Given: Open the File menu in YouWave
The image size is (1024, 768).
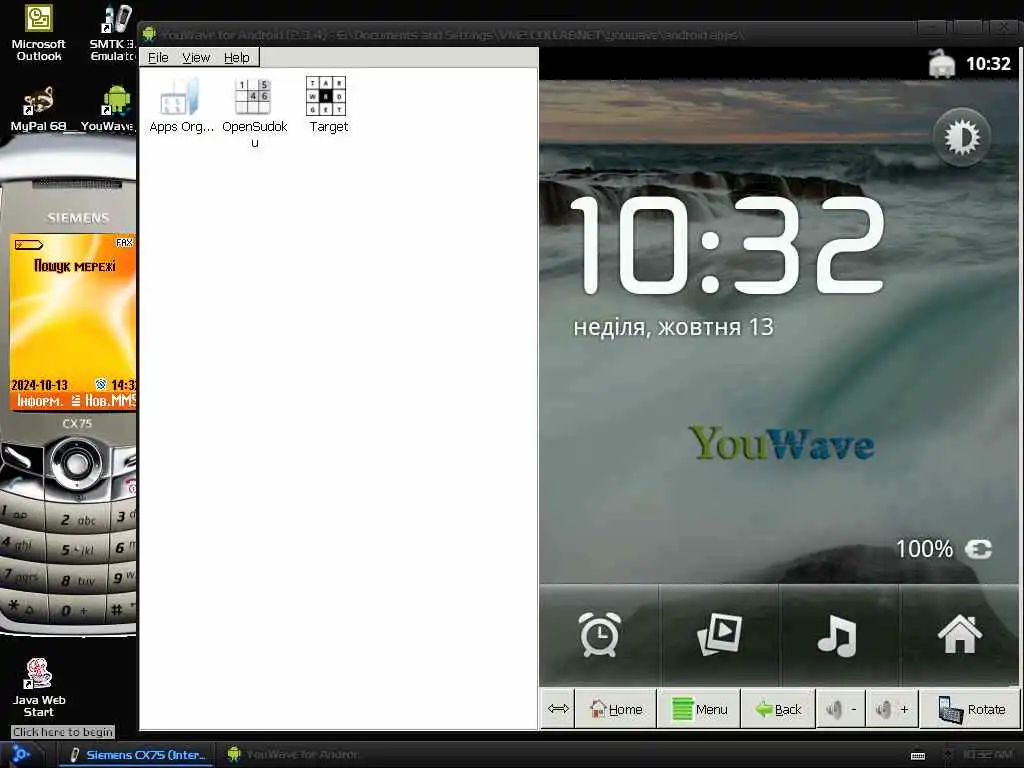Looking at the screenshot, I should (158, 57).
